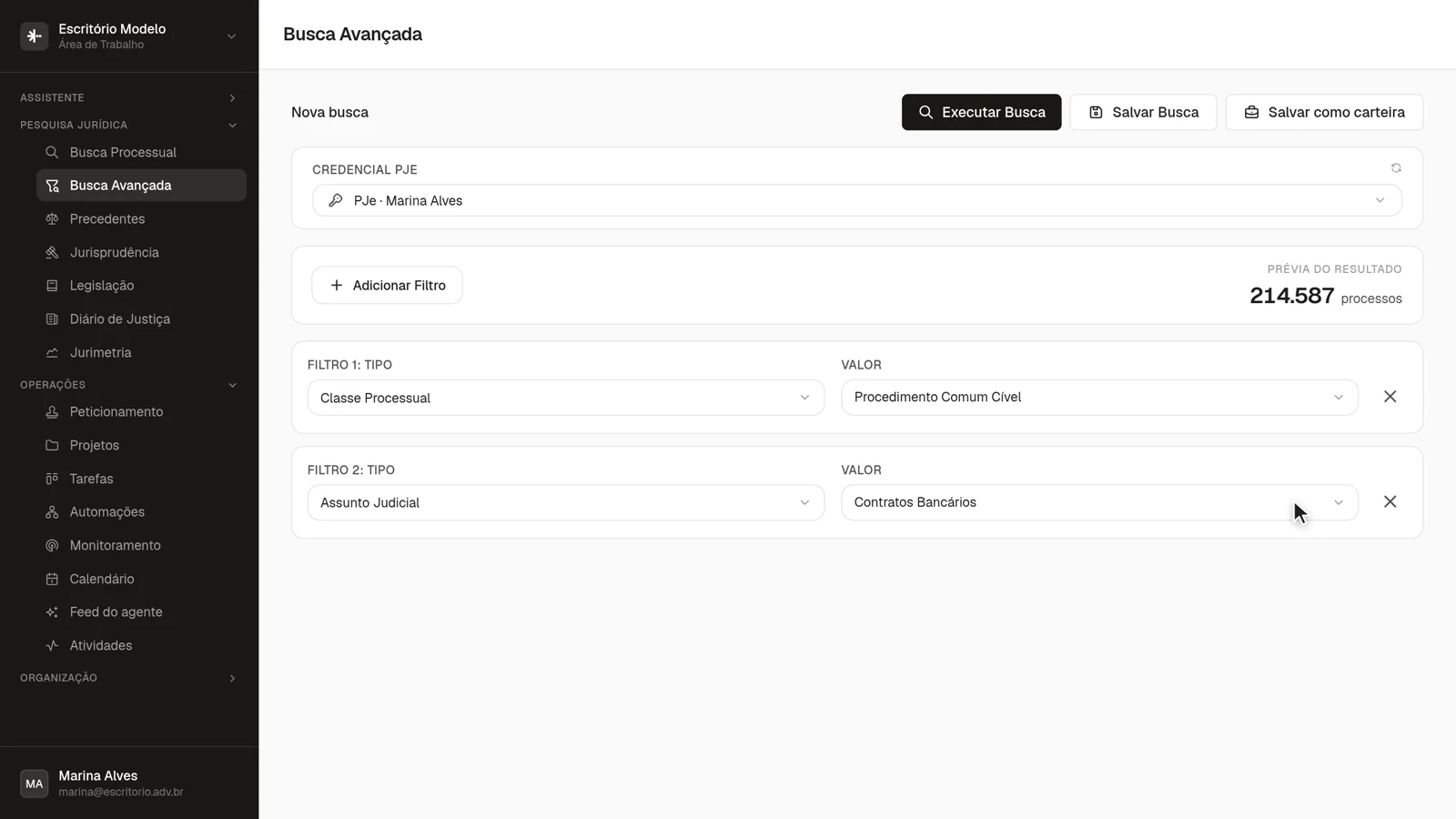
Task: Click the Feed do agente sparkle icon
Action: click(x=52, y=612)
